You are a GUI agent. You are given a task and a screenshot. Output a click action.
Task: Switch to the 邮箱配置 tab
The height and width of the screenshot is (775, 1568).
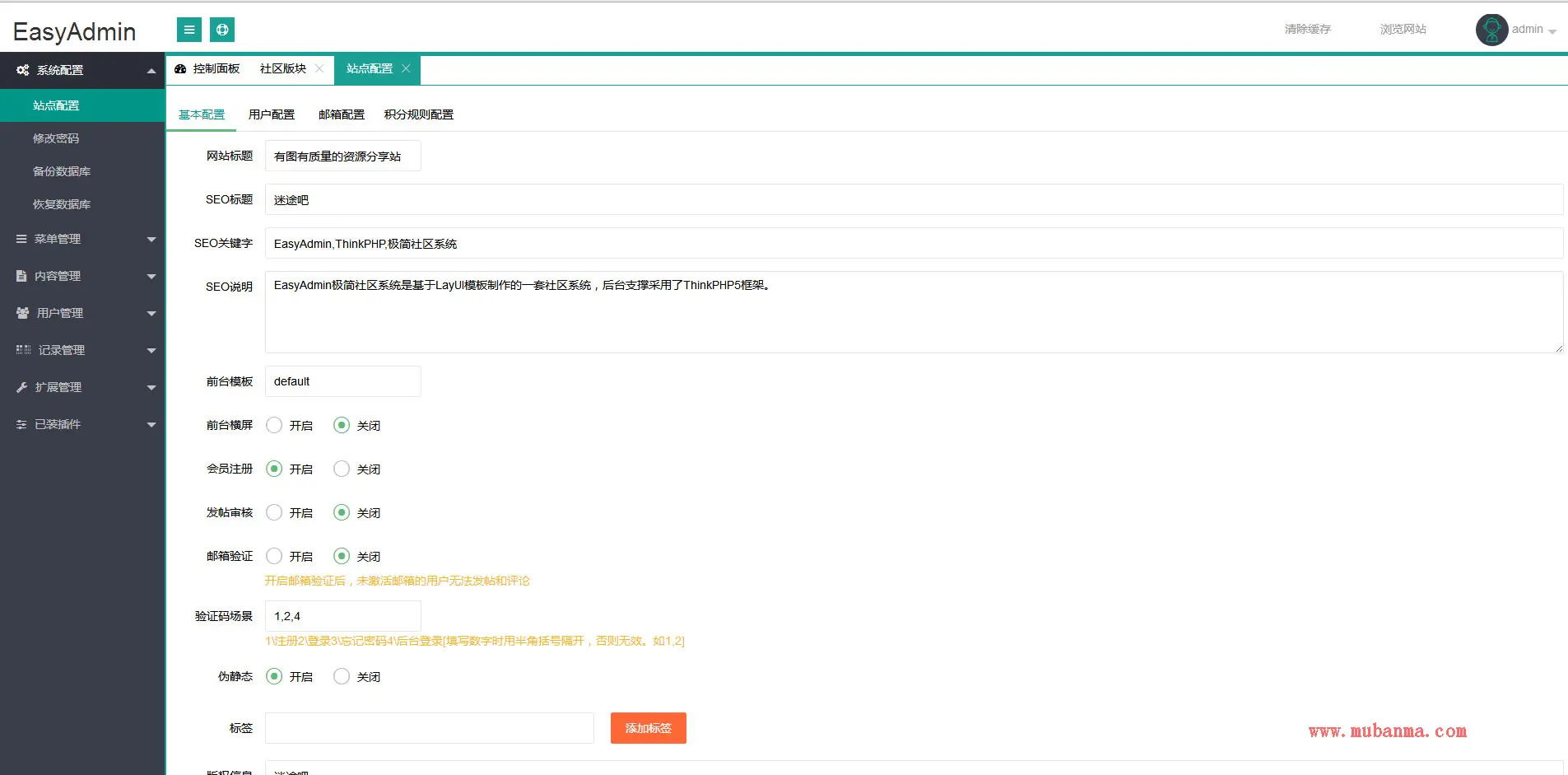click(341, 114)
